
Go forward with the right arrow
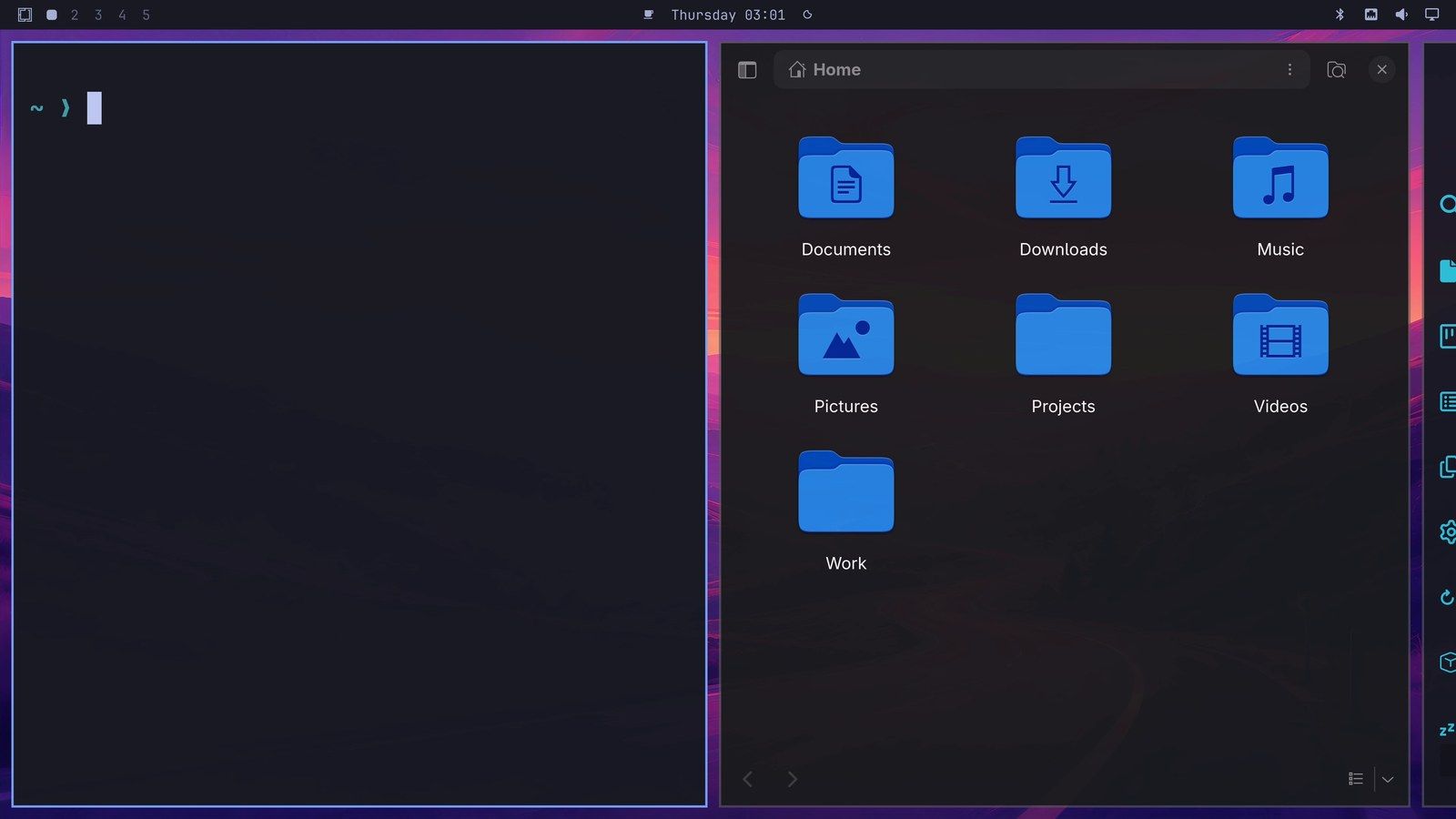pyautogui.click(x=792, y=779)
